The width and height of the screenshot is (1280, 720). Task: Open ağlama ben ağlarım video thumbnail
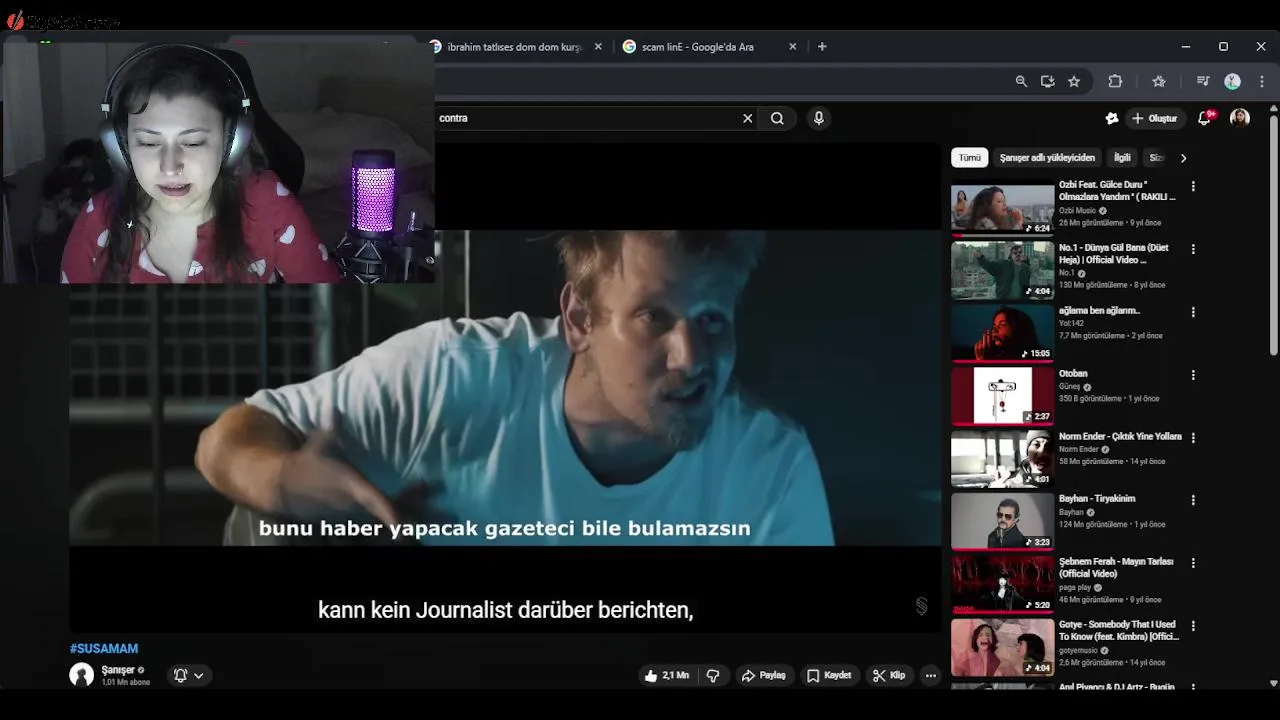1002,334
